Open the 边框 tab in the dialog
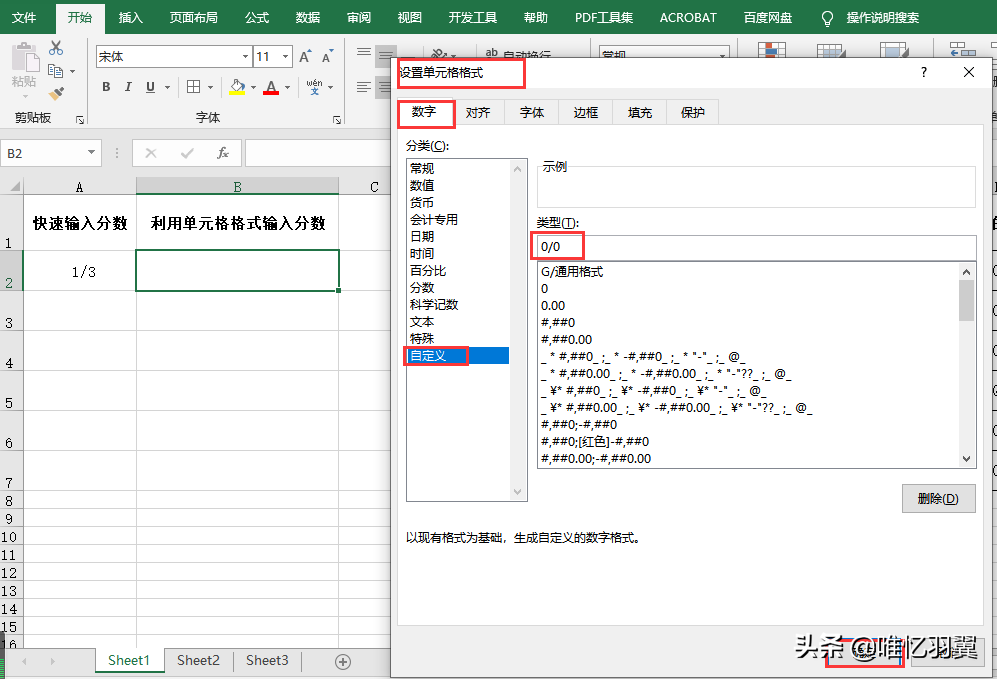The width and height of the screenshot is (997, 679). [x=586, y=113]
